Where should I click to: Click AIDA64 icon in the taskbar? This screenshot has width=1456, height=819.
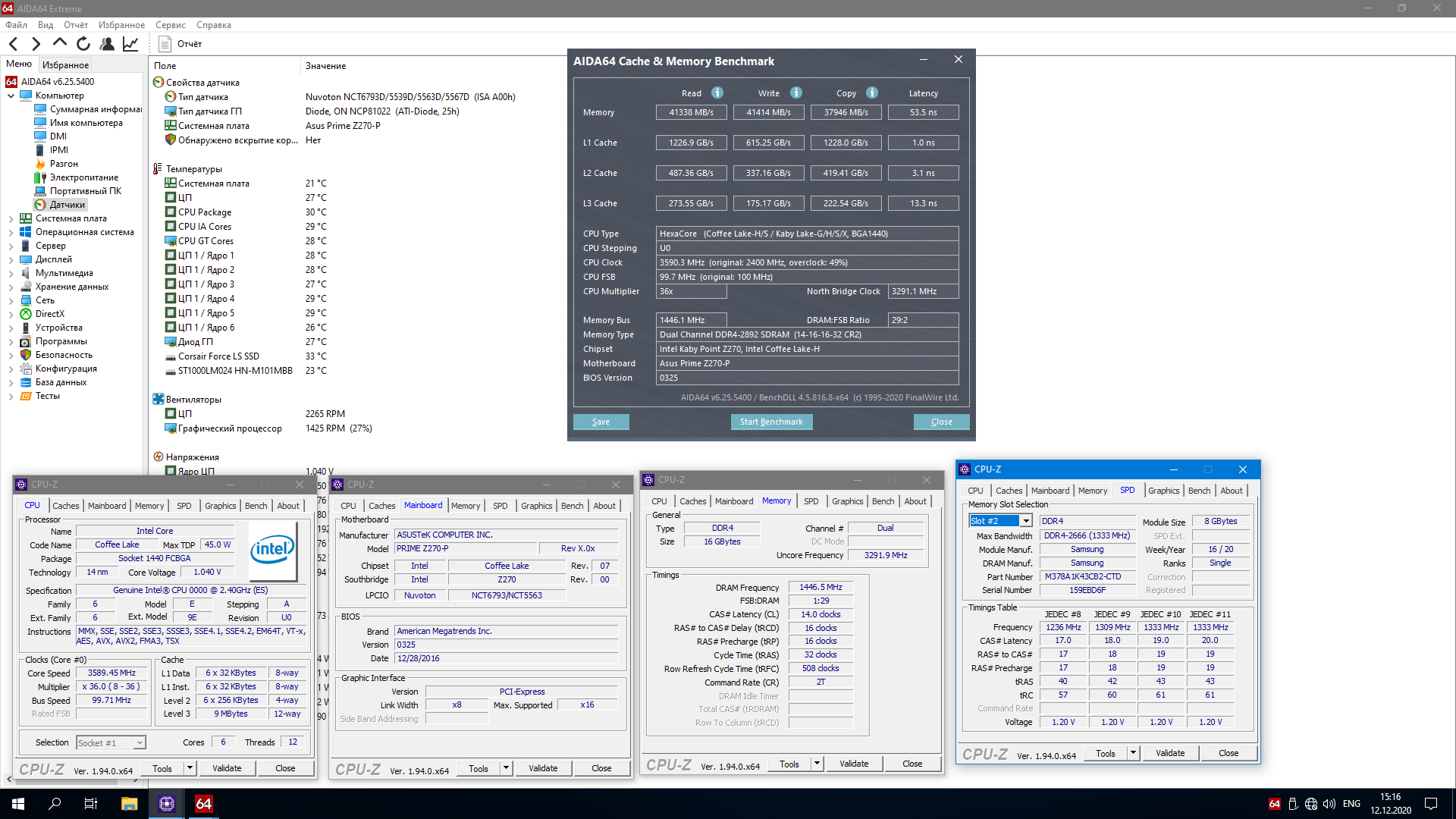203,804
